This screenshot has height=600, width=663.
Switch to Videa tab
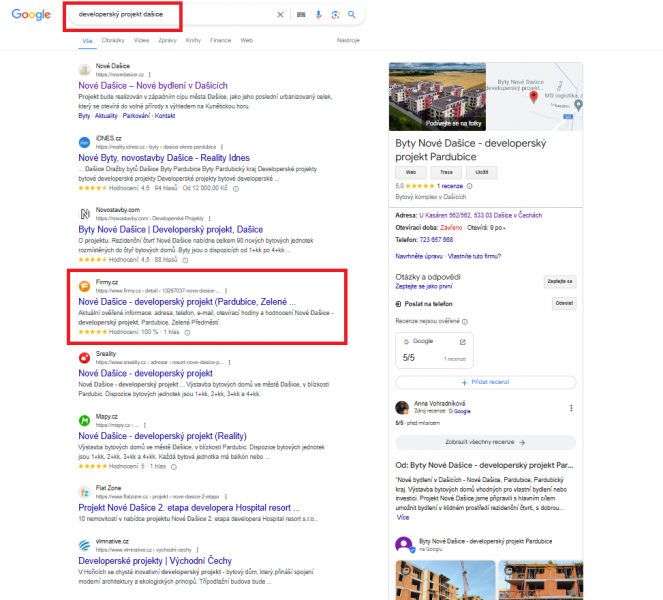click(x=141, y=40)
